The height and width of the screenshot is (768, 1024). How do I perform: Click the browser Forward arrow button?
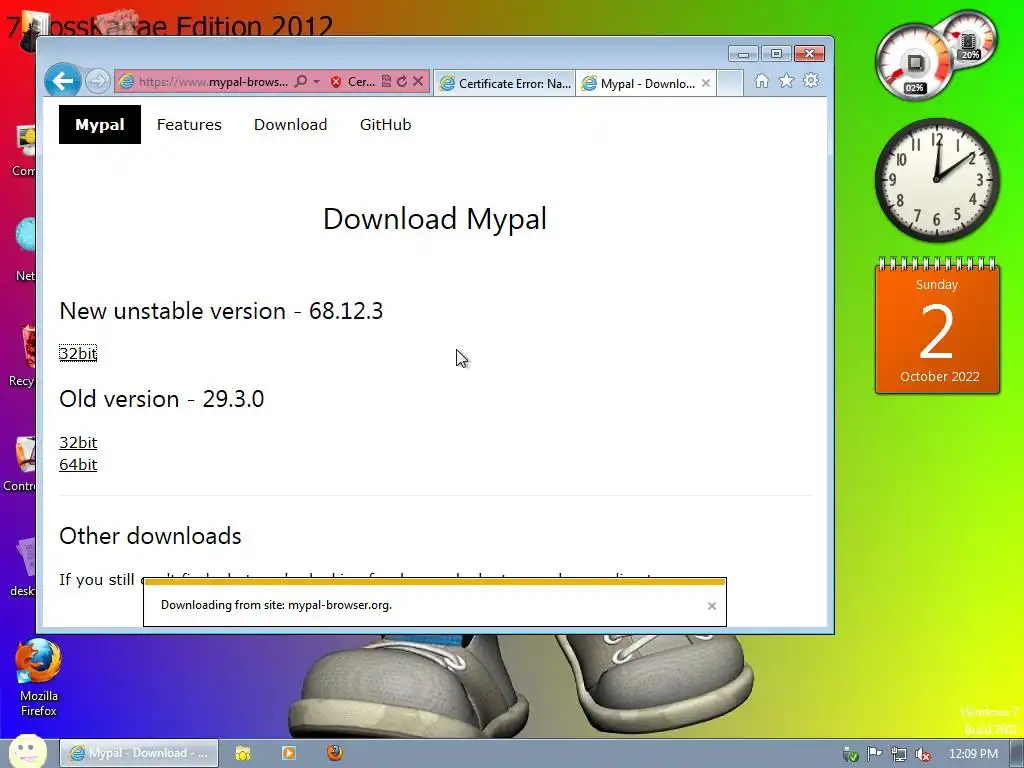click(x=98, y=82)
